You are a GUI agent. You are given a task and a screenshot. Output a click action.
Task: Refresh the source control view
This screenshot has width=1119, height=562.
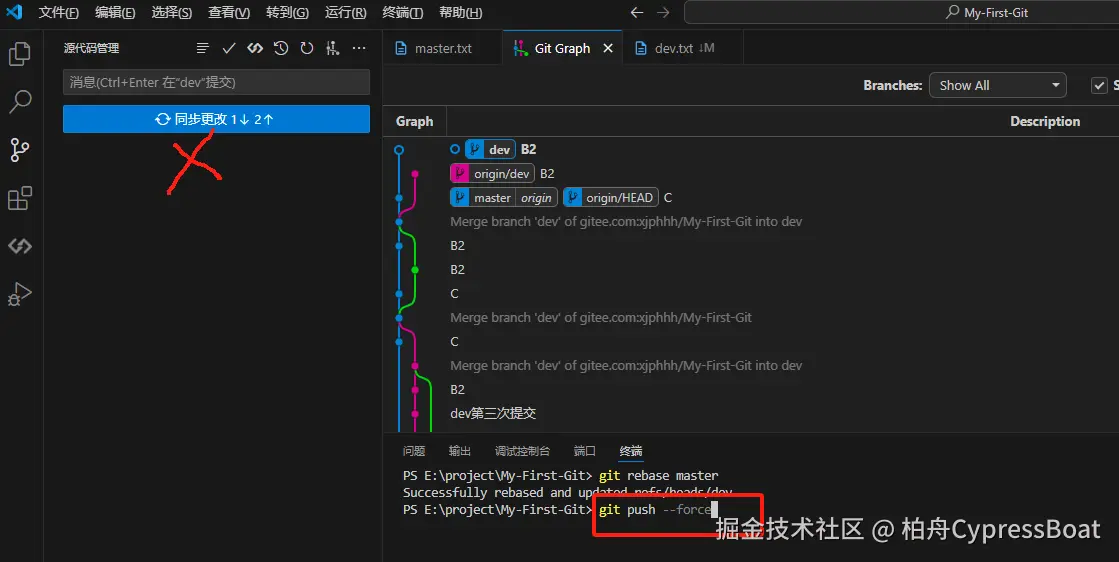coord(307,48)
